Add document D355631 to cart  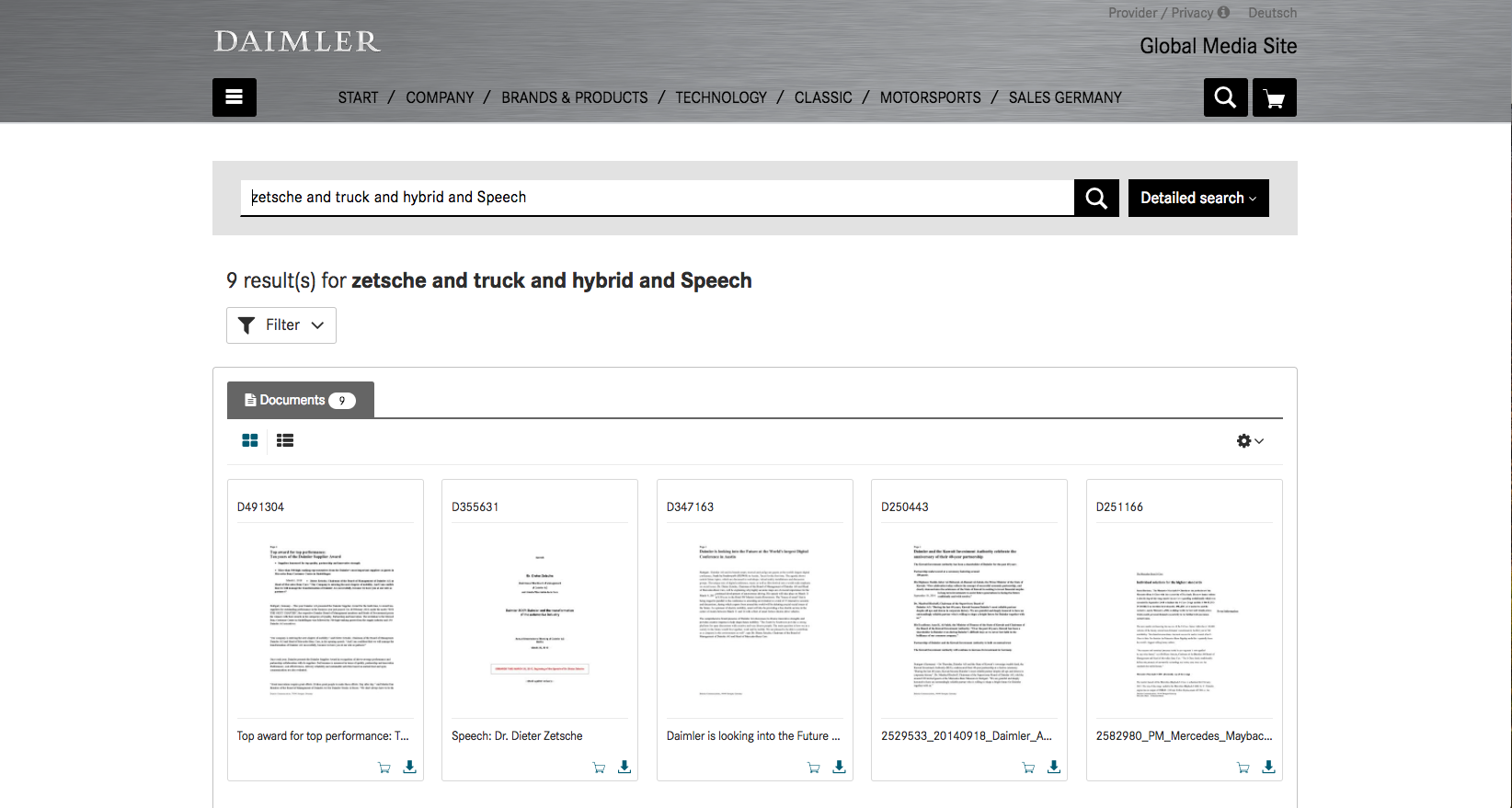(x=599, y=768)
